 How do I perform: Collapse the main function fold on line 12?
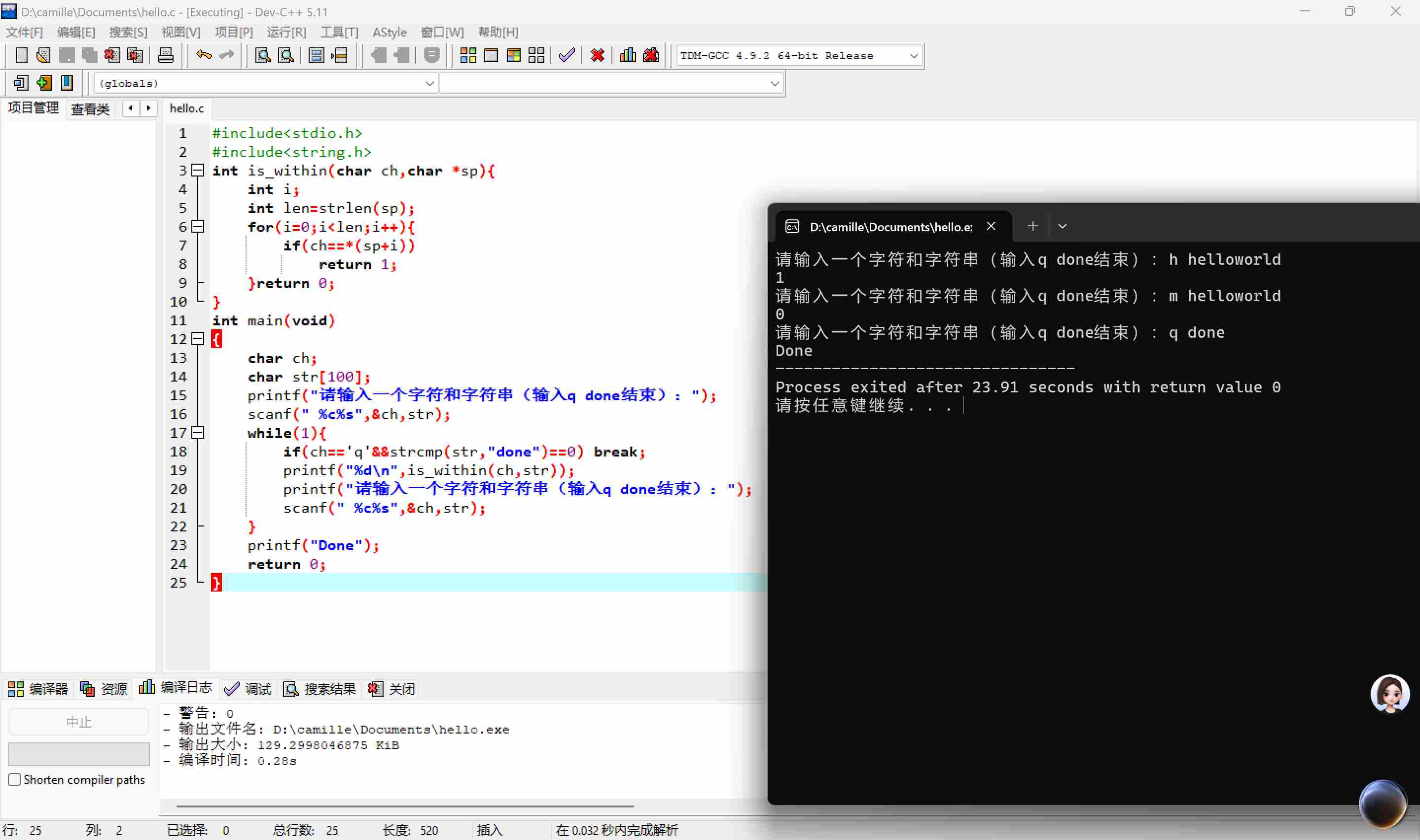(198, 339)
